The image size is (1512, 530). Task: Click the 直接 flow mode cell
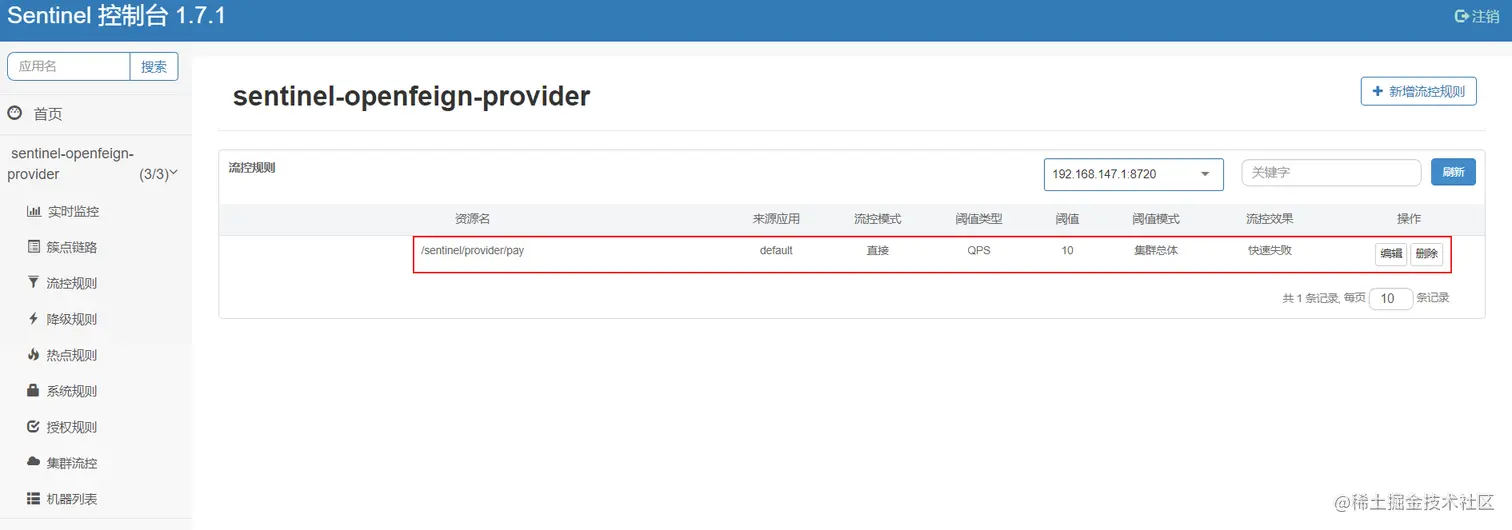click(x=877, y=250)
